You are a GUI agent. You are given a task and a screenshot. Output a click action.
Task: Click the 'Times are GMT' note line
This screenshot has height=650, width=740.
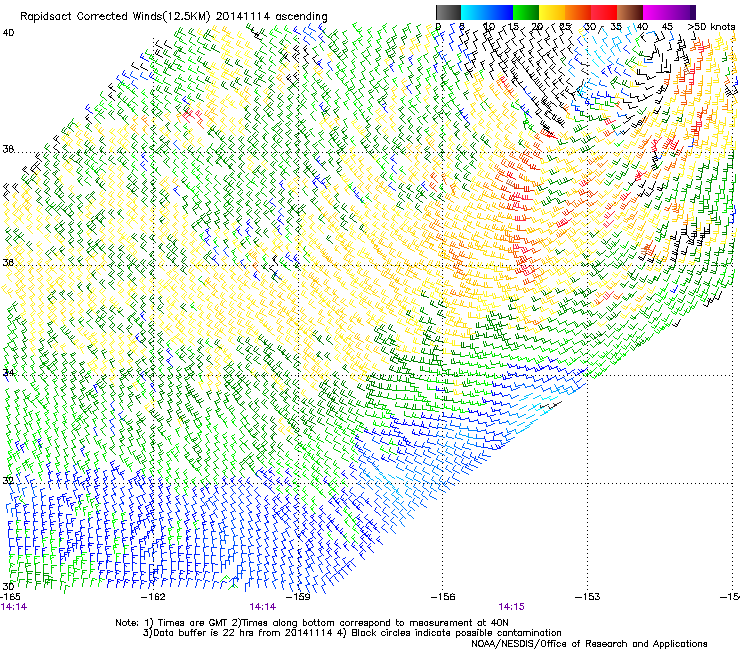(x=312, y=623)
